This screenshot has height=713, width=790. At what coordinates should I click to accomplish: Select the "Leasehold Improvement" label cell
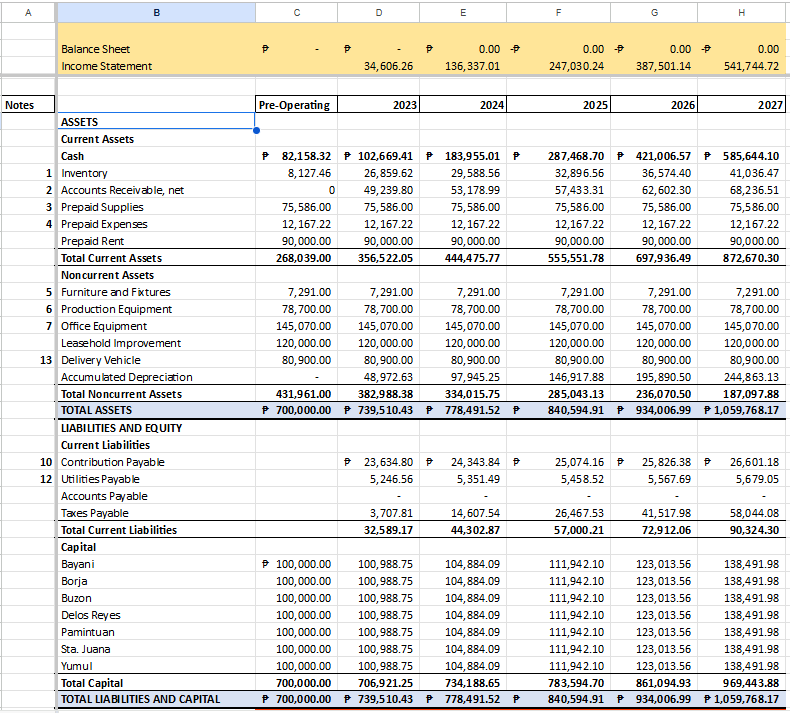tap(121, 343)
